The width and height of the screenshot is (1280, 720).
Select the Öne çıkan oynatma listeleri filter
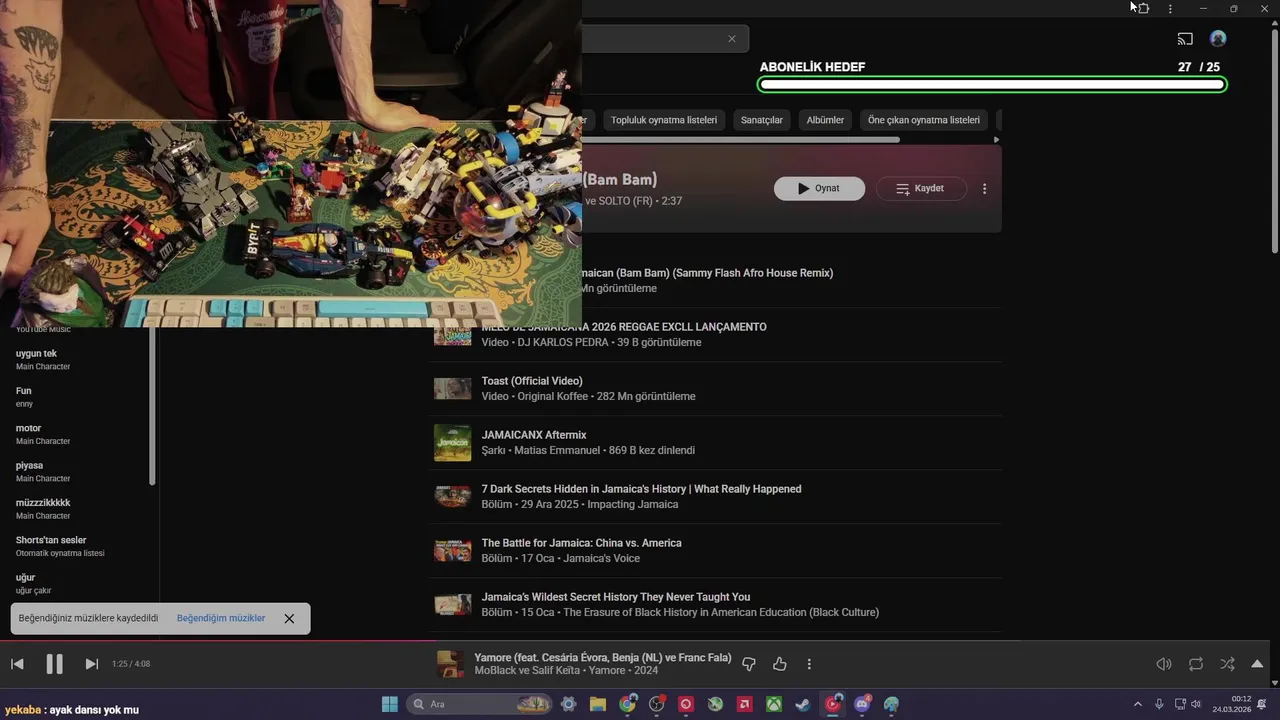coord(924,120)
